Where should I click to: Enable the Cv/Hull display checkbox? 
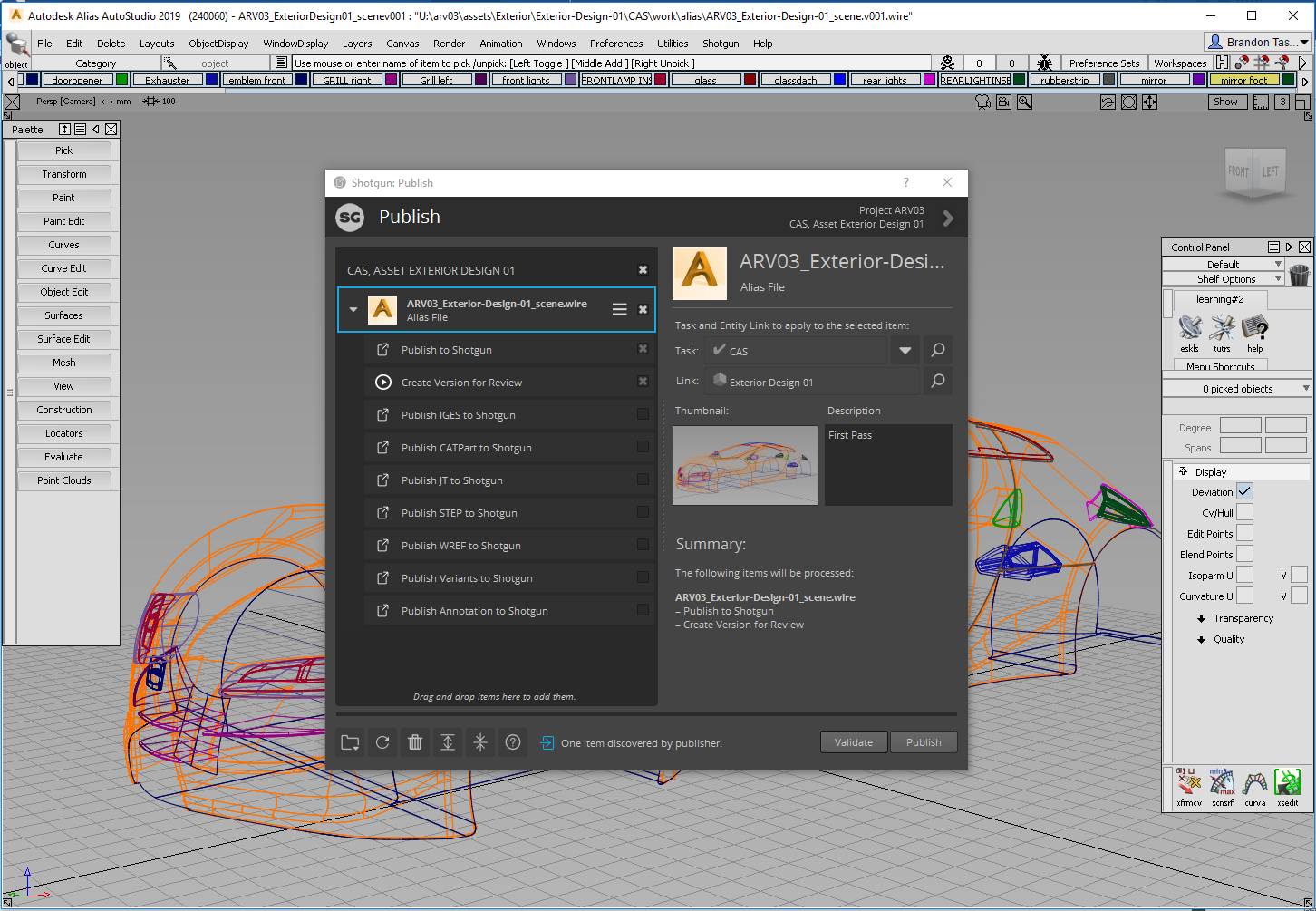[1245, 512]
